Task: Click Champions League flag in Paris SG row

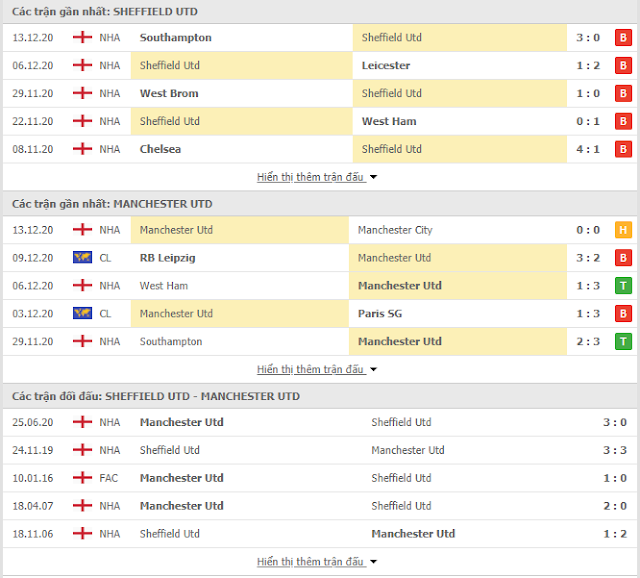Action: point(82,313)
